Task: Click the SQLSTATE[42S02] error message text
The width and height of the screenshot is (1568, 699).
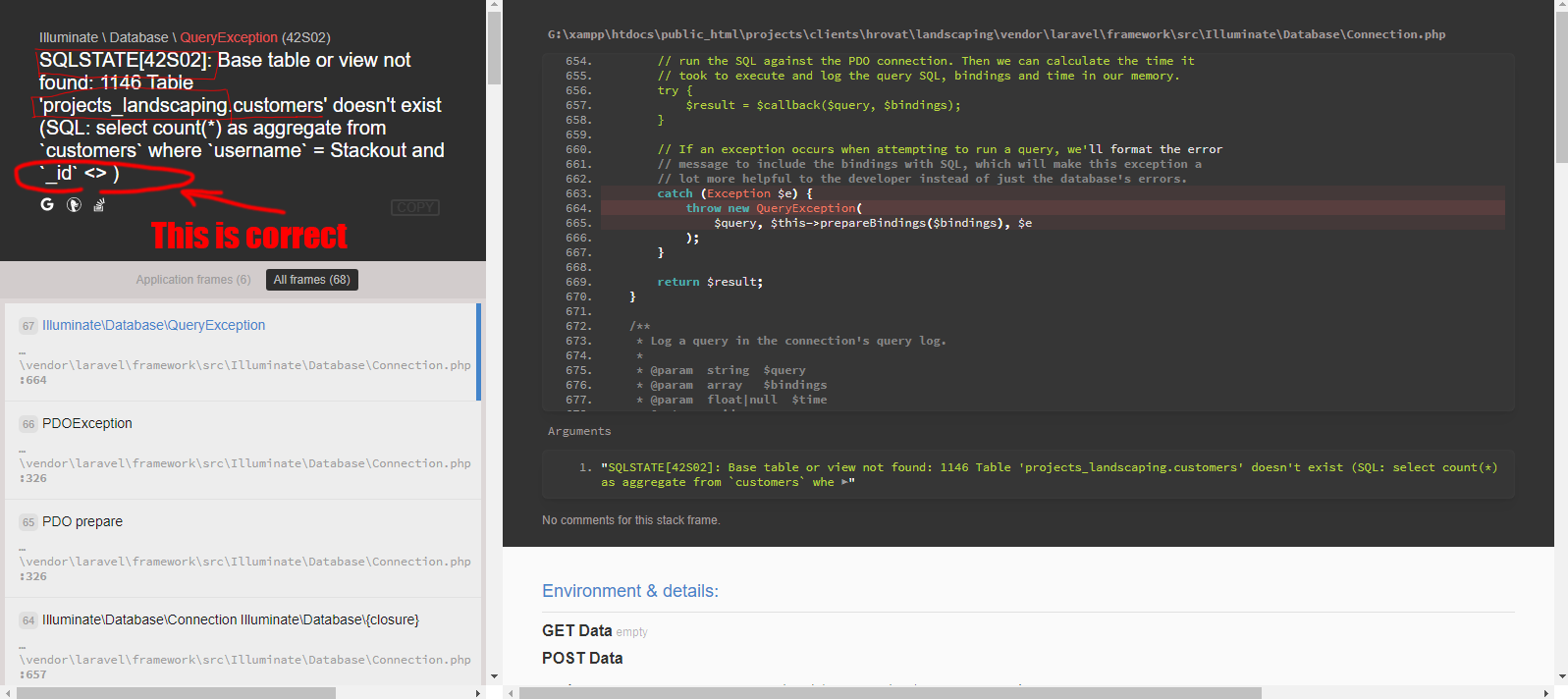Action: tap(242, 117)
